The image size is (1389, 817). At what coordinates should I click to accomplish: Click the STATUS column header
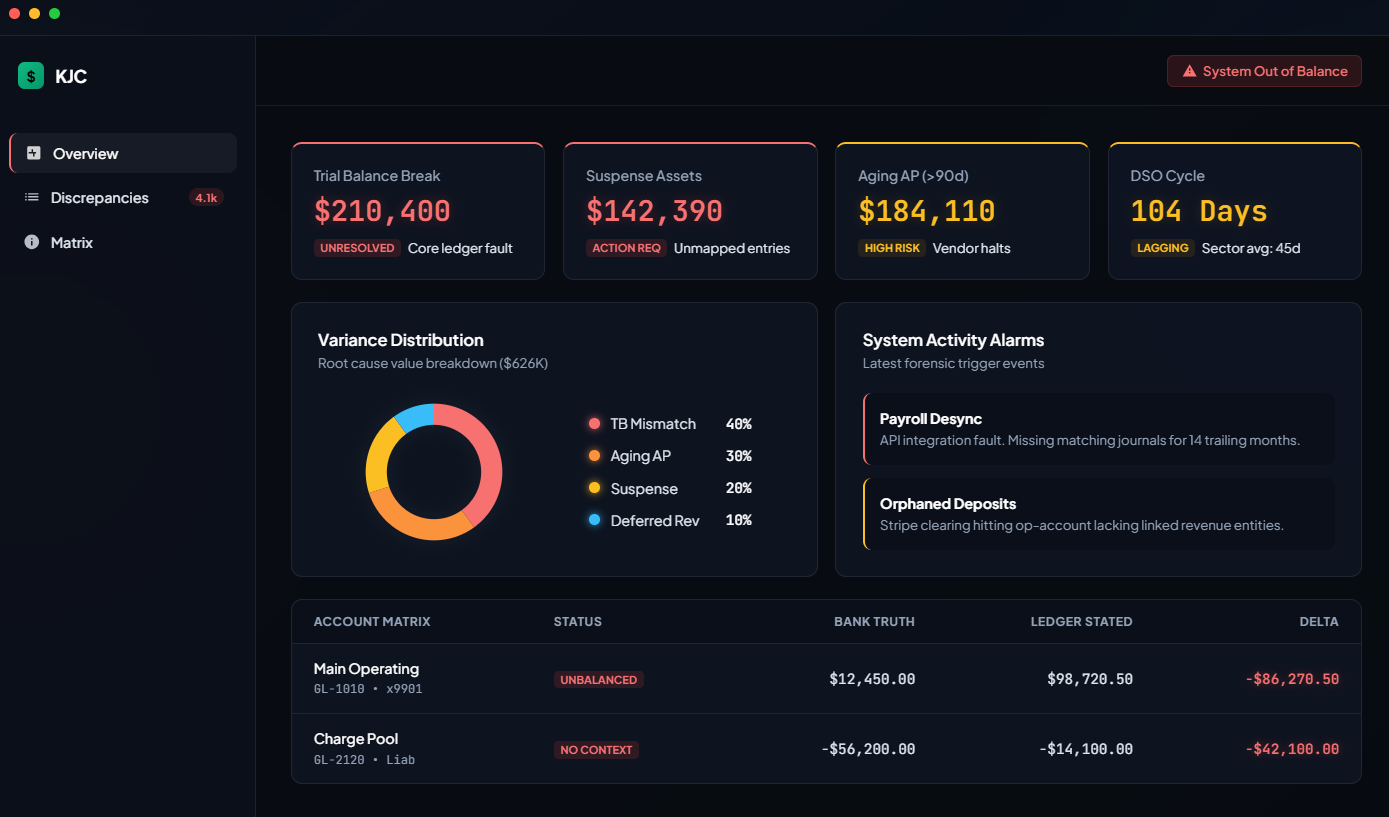[578, 621]
